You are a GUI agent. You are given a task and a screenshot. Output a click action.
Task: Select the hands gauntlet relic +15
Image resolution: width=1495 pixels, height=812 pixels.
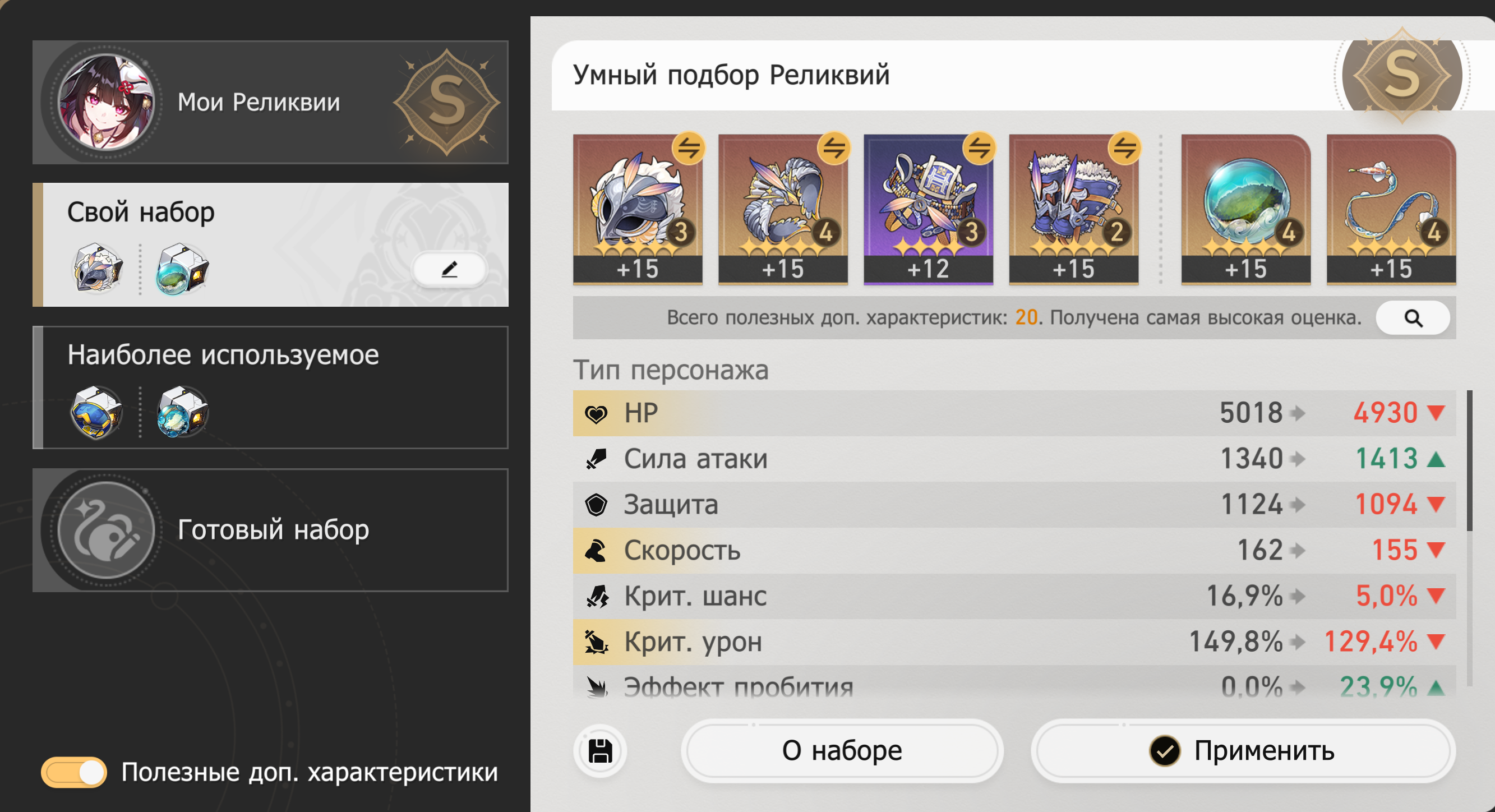783,210
